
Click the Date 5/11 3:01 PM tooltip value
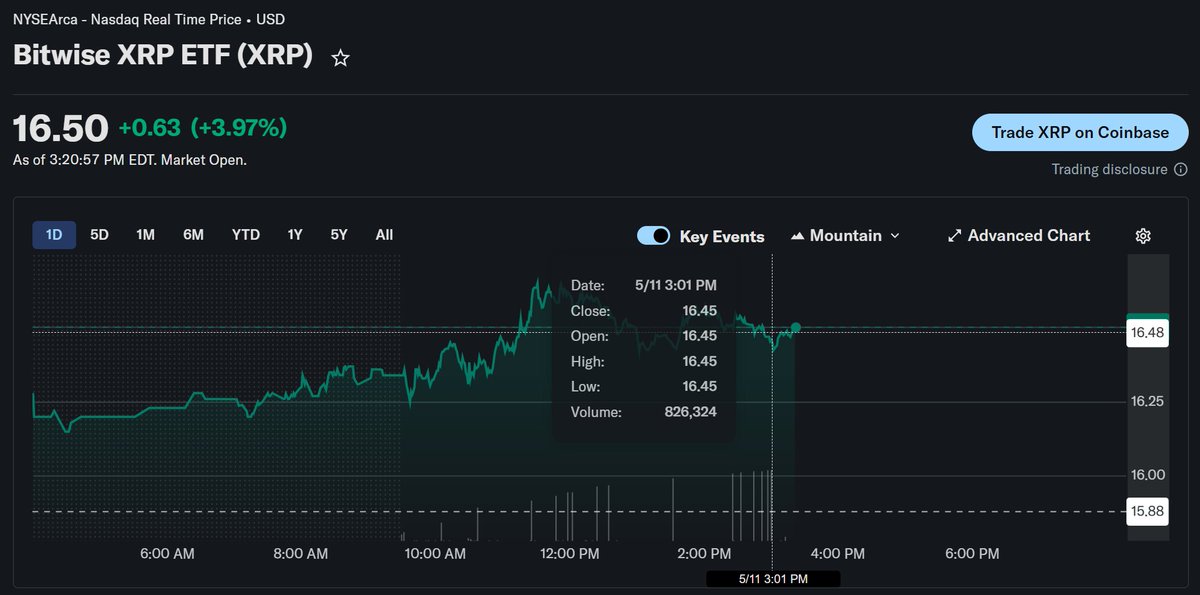tap(676, 286)
